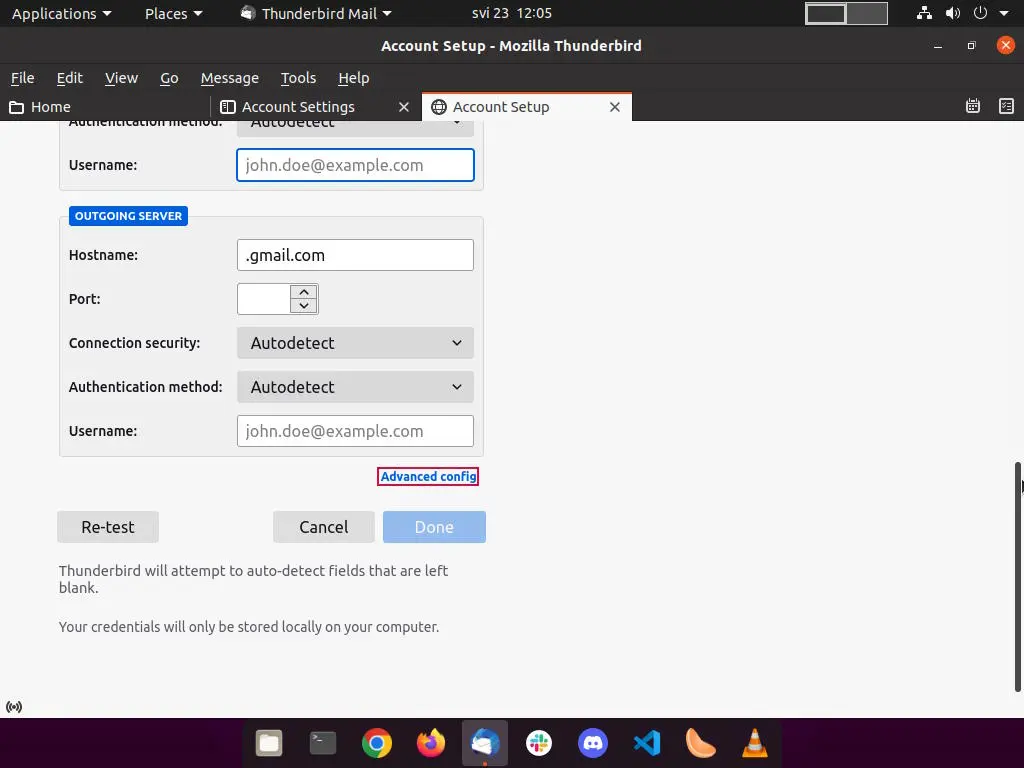1024x768 pixels.
Task: Launch Visual Studio Code from the dock
Action: coord(647,743)
